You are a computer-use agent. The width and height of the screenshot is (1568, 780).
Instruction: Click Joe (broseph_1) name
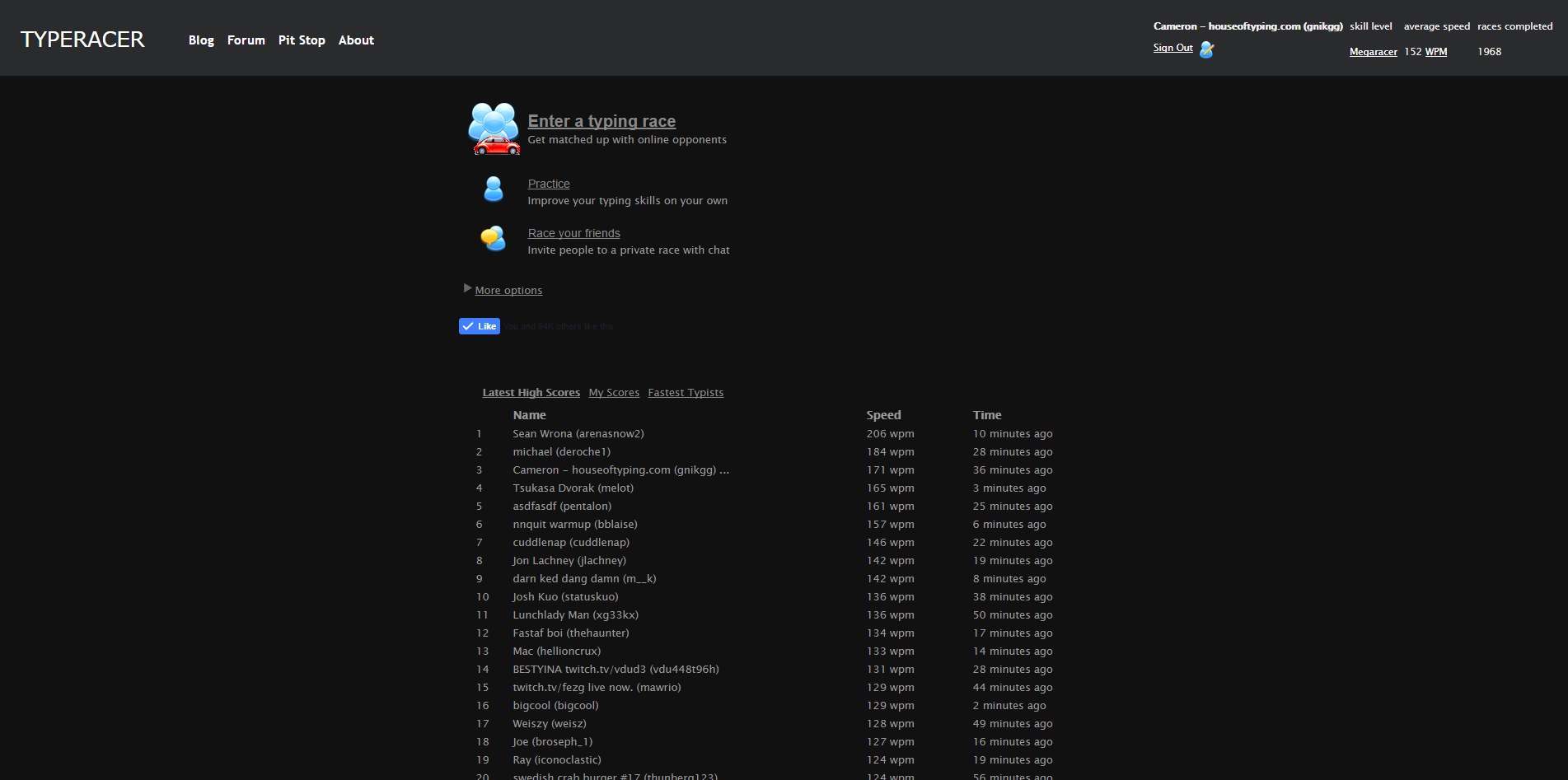click(x=553, y=742)
